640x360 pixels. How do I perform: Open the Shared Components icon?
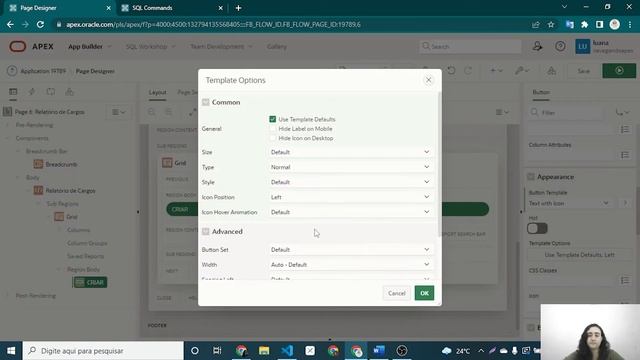[x=551, y=71]
